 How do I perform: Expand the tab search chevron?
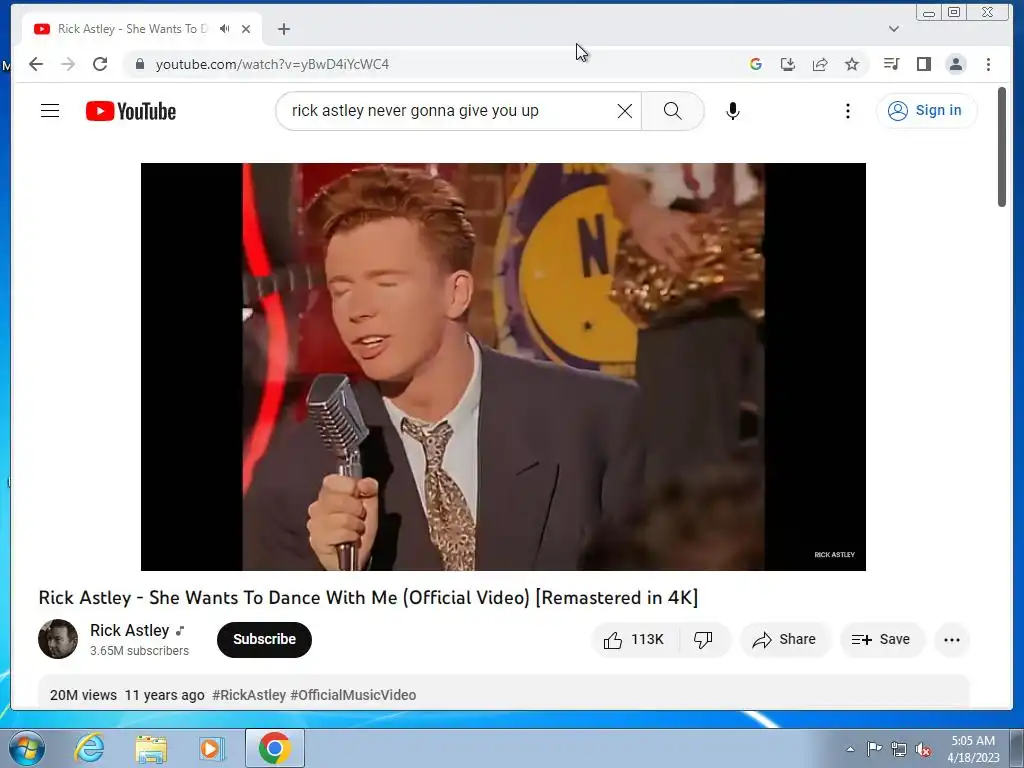(x=894, y=29)
